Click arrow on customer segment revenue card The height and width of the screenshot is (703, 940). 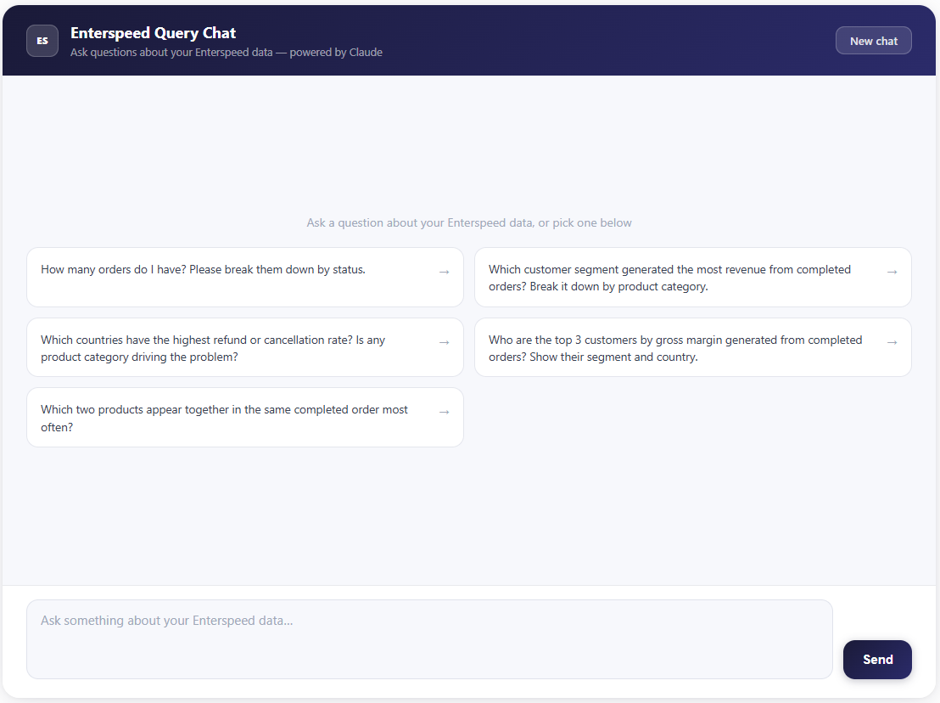(892, 272)
